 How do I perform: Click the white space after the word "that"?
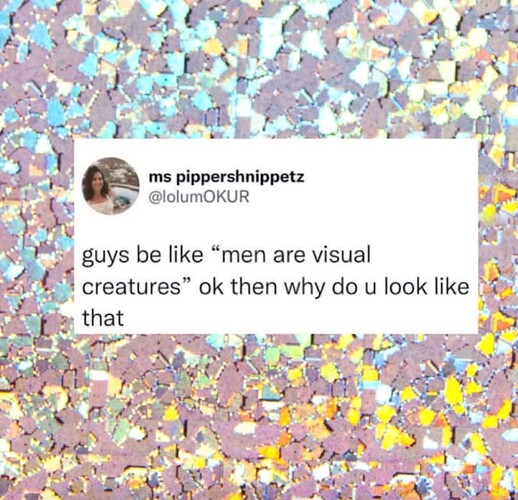(x=283, y=318)
